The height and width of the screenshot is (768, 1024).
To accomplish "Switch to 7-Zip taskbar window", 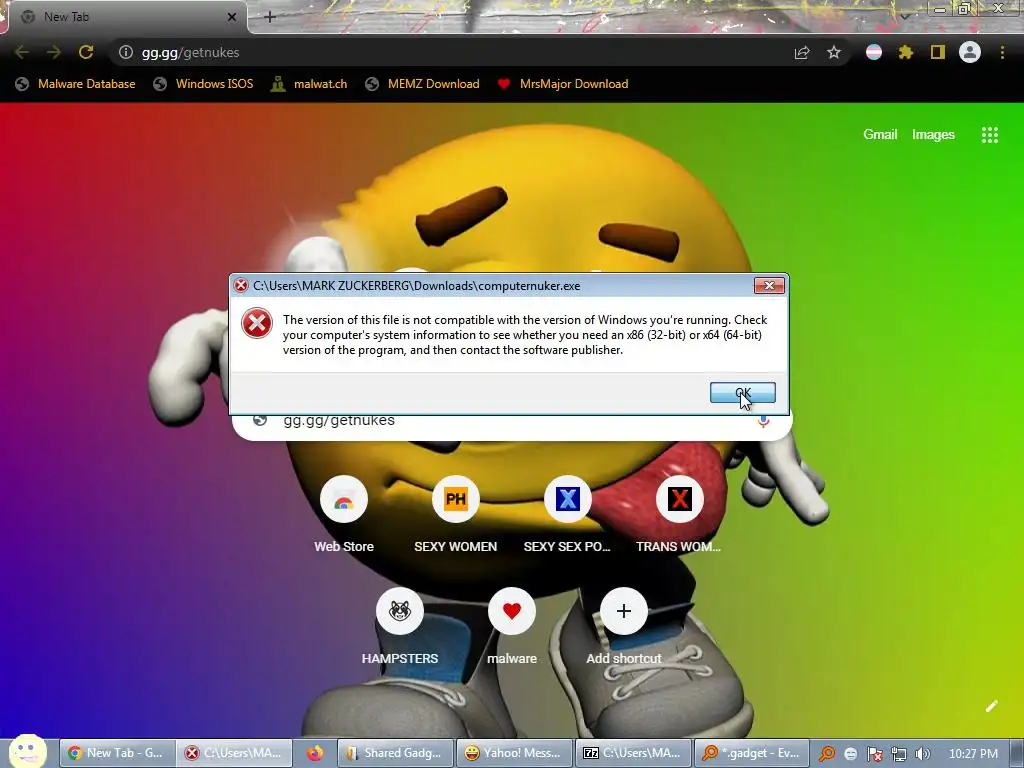I will click(x=633, y=753).
